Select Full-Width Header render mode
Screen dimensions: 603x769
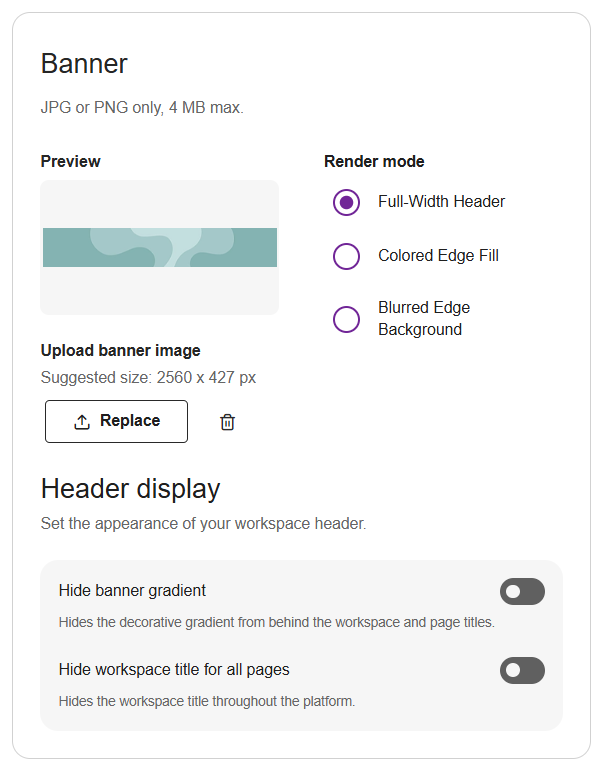[x=347, y=202]
